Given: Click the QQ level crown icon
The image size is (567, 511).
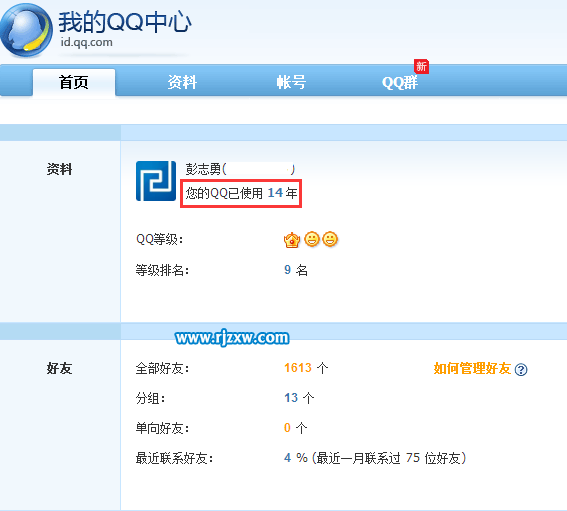Looking at the screenshot, I should pos(292,240).
